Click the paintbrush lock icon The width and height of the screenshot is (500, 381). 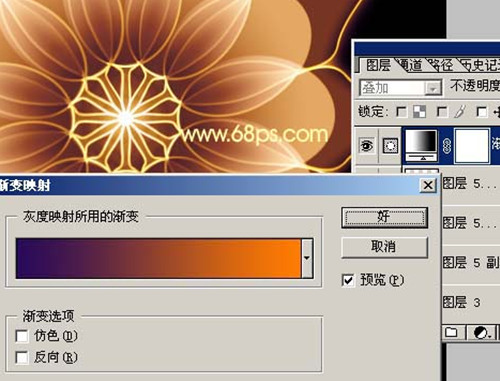tap(460, 112)
